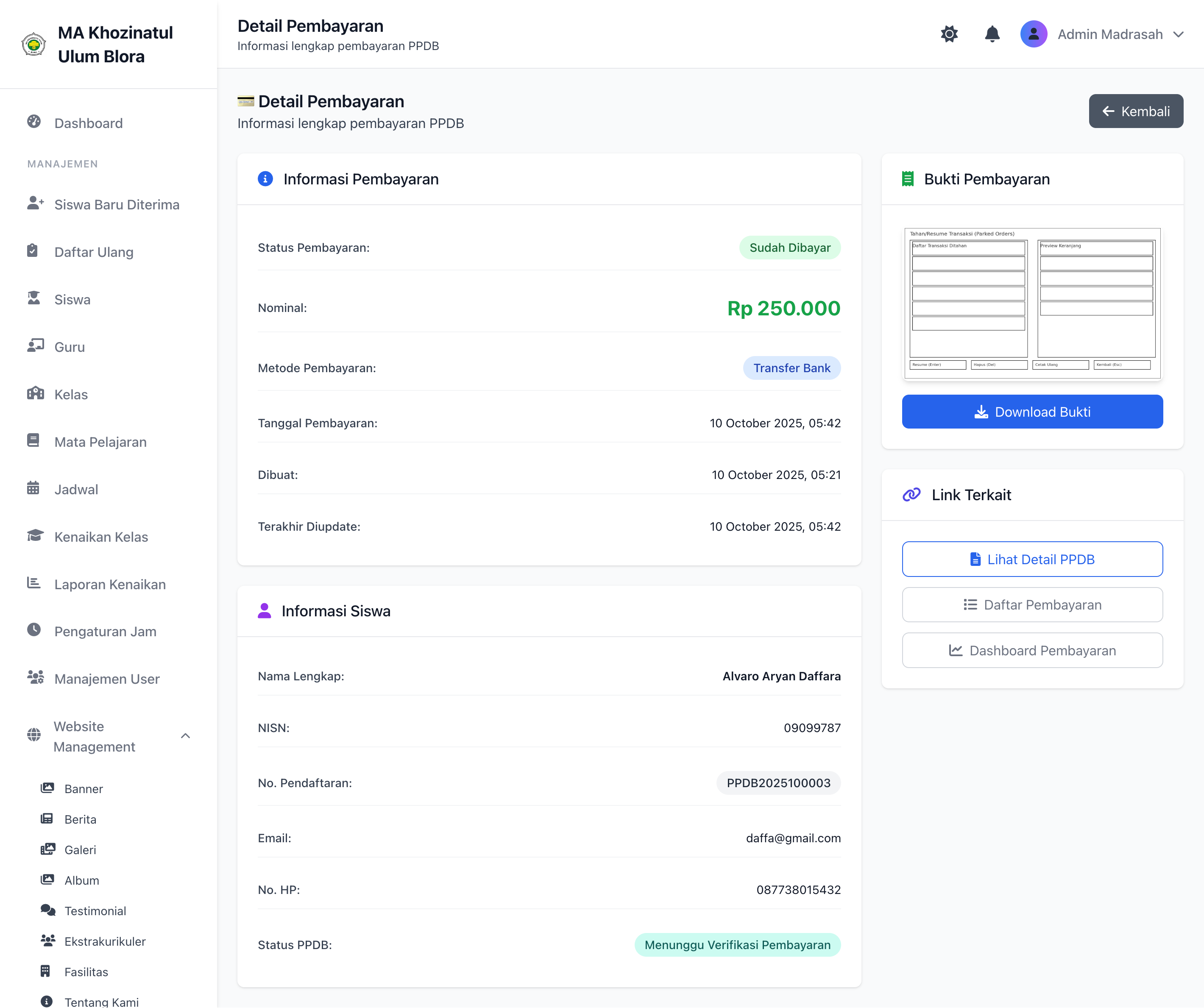
Task: Click Dashboard Pembayaran link button
Action: (1032, 650)
